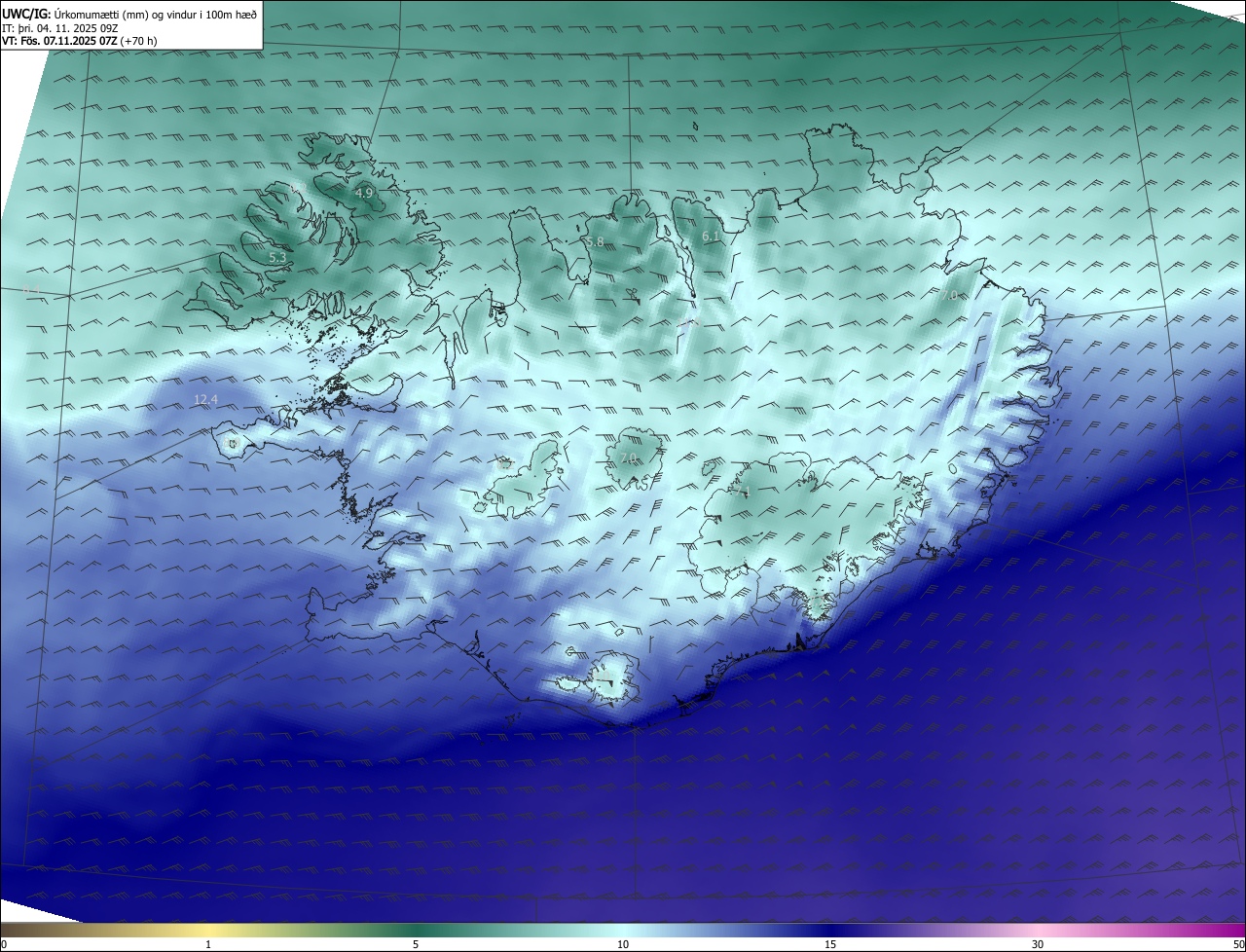This screenshot has width=1246, height=952.
Task: Click the 'VT: Fös. 07.11.2025 07Z (+70 h)' line
Action: tap(80, 41)
